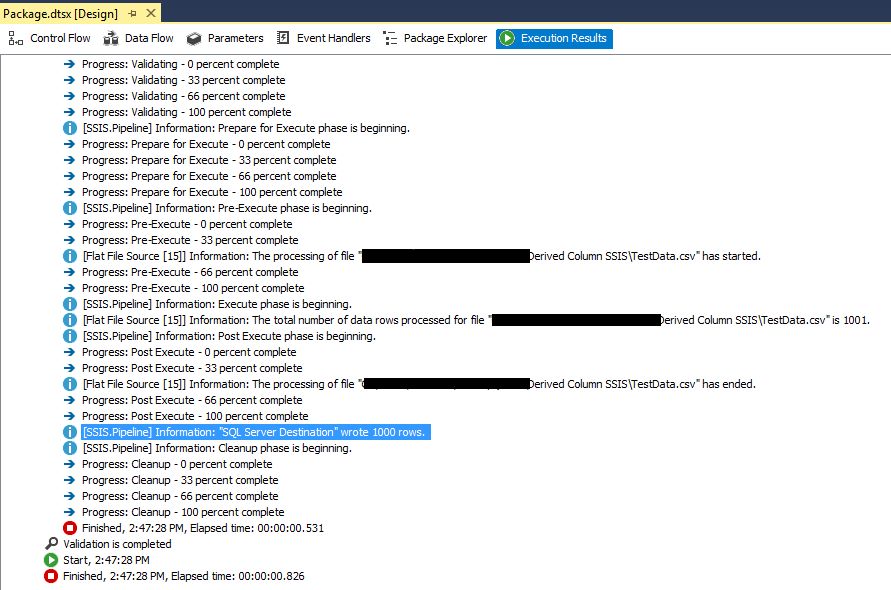Click red stop icon beside 'Elapsed time: 00:00:00.826'

click(51, 576)
